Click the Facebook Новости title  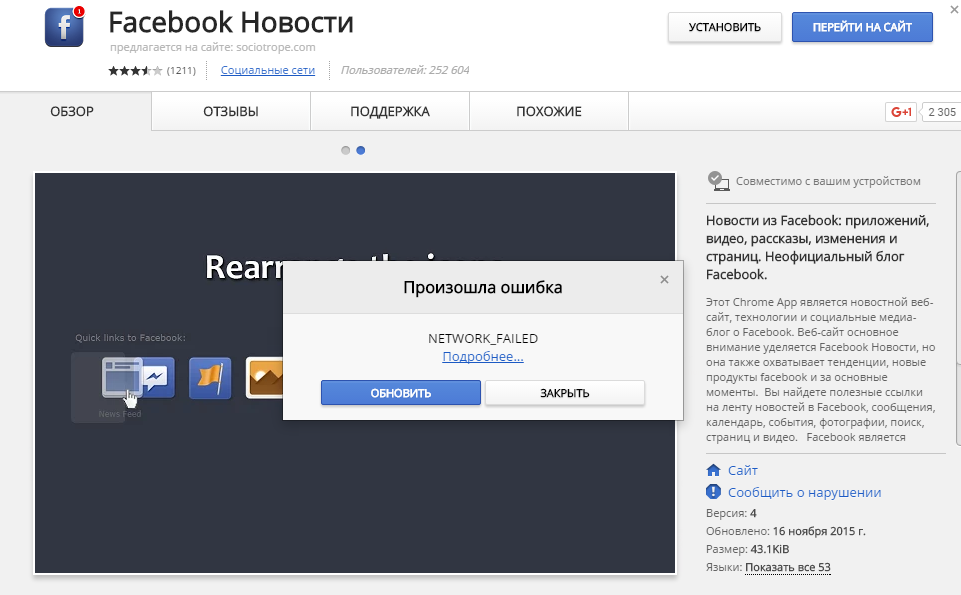[x=231, y=23]
